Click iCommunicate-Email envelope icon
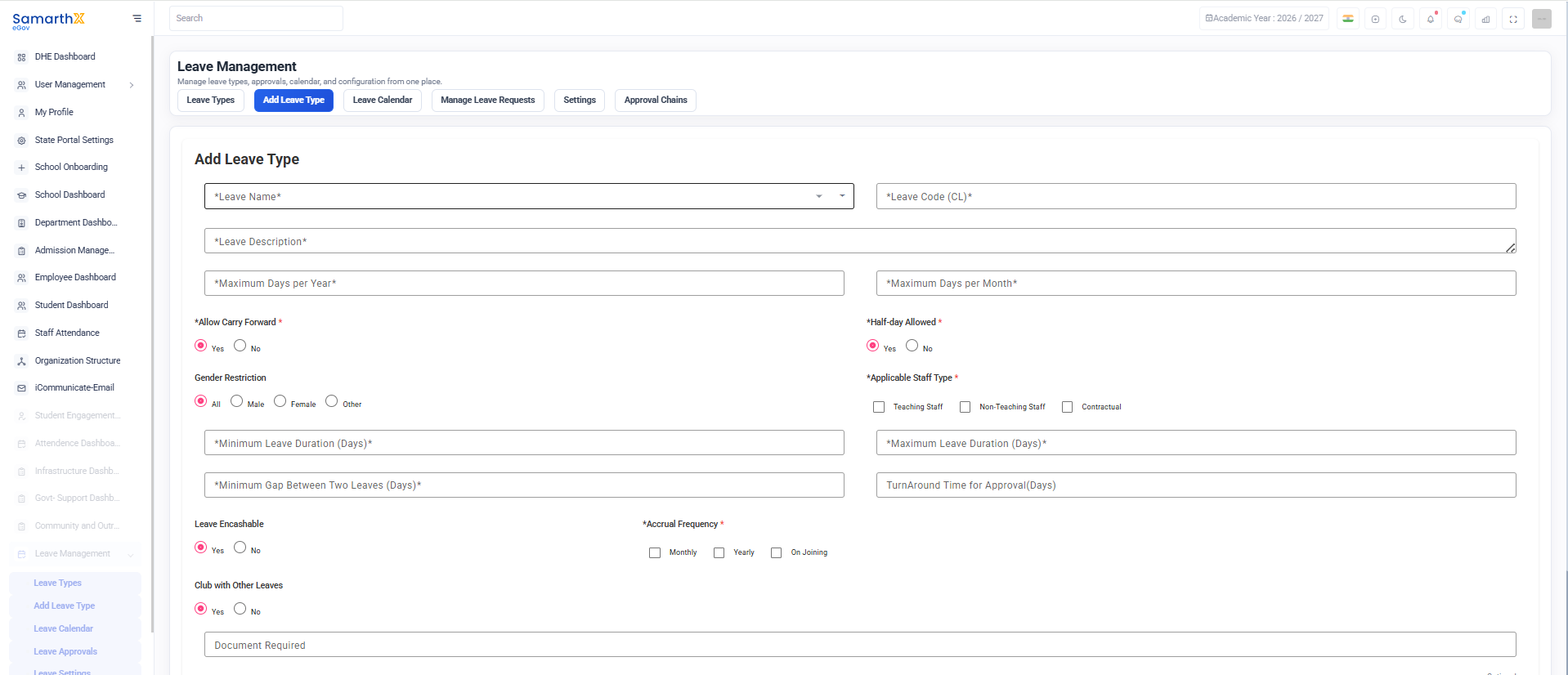 click(x=22, y=388)
